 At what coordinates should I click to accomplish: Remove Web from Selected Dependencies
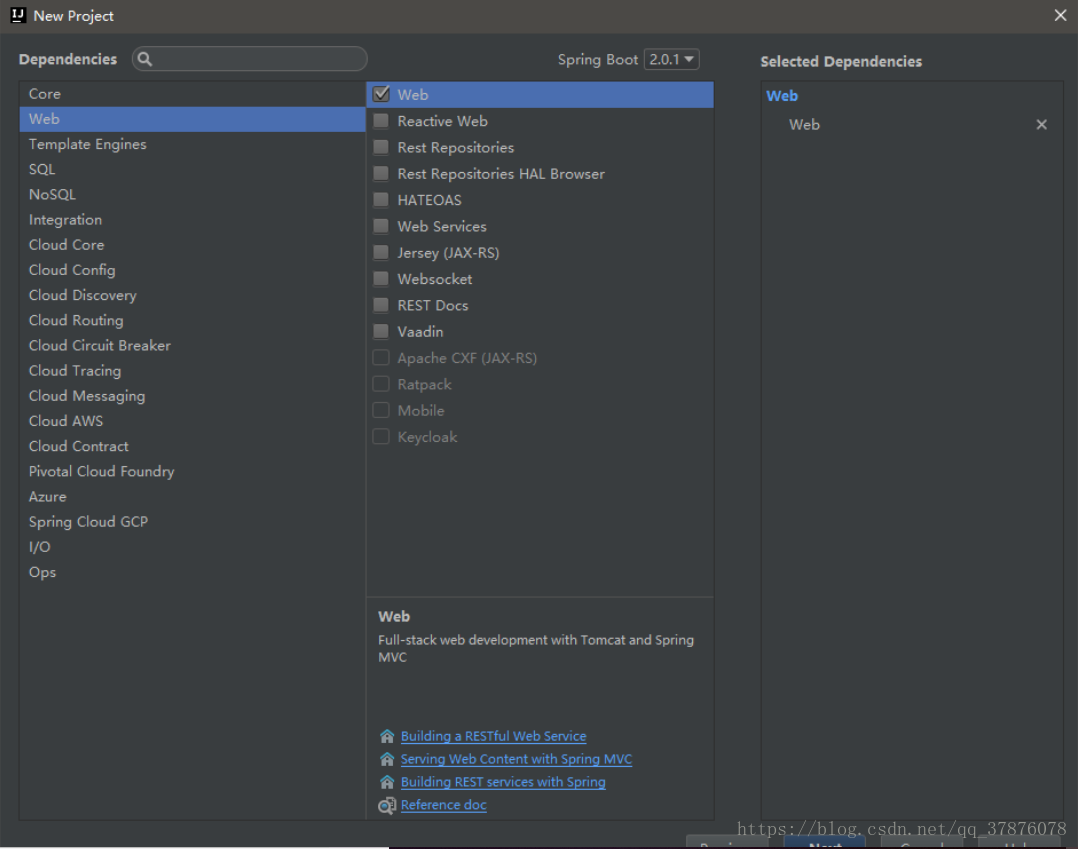(1042, 124)
